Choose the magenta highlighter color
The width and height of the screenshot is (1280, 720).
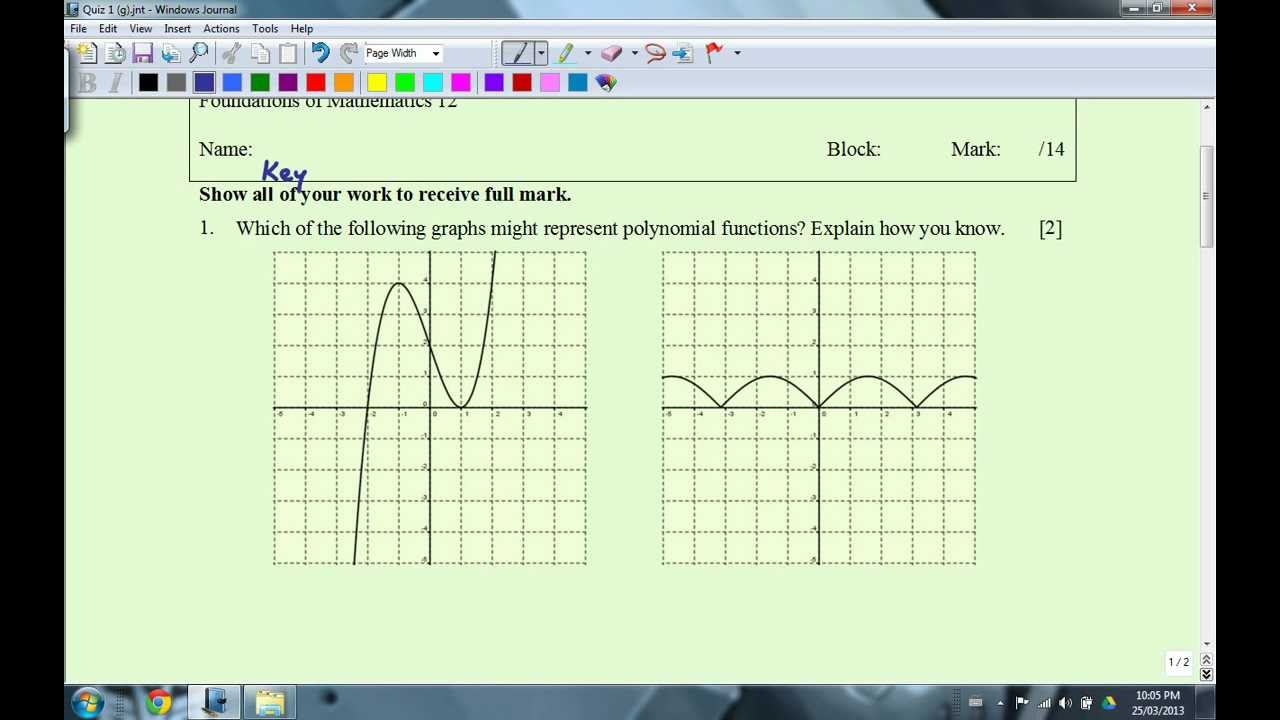point(461,83)
